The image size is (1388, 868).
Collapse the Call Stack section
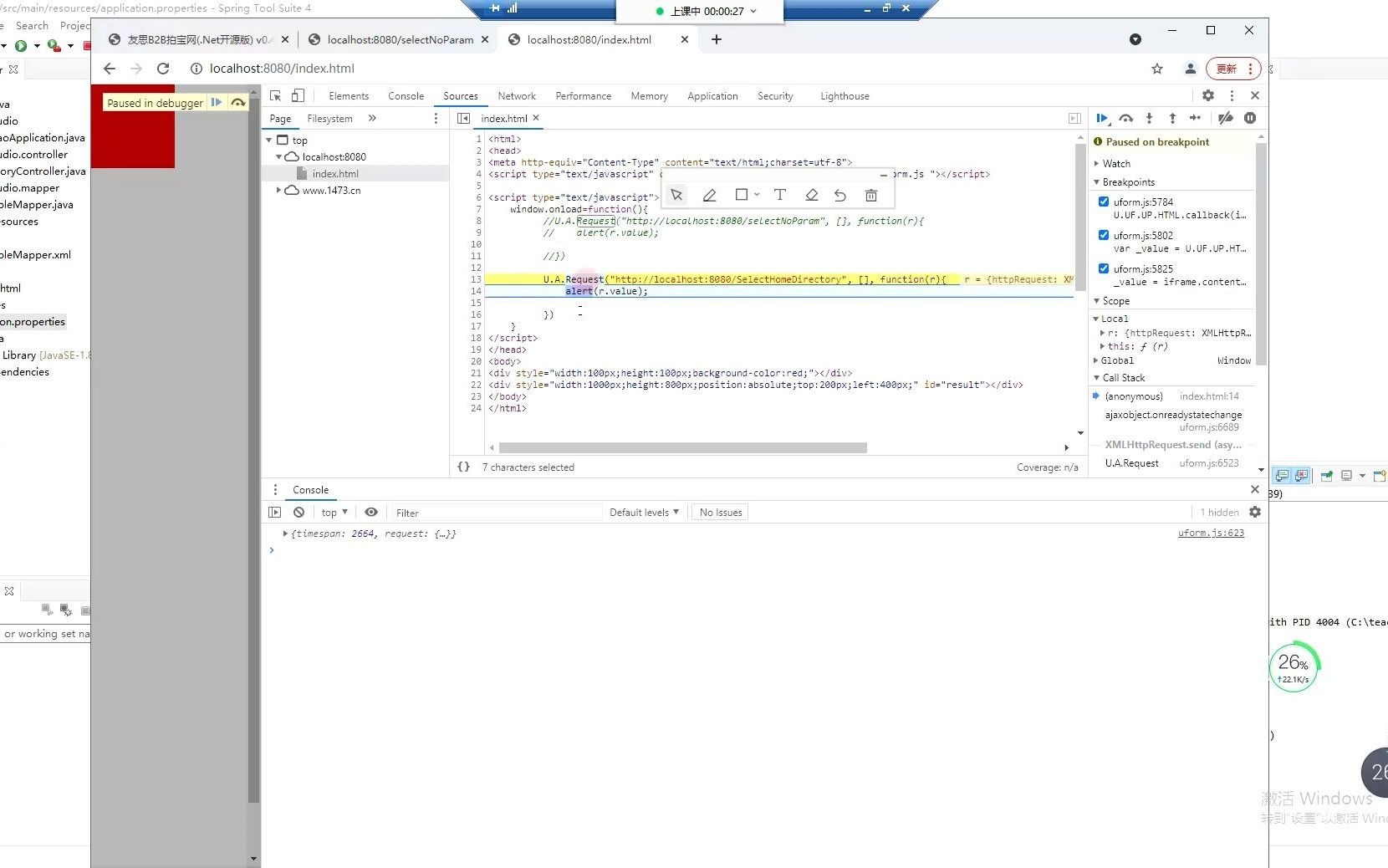tap(1123, 378)
